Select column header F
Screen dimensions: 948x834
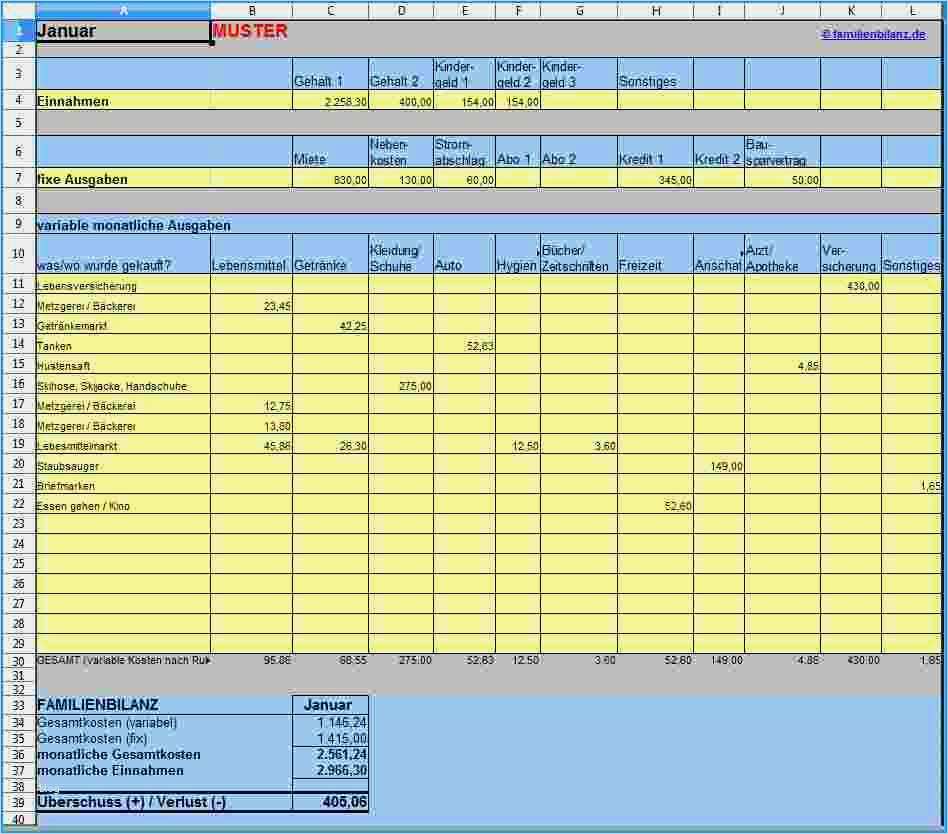click(x=518, y=9)
